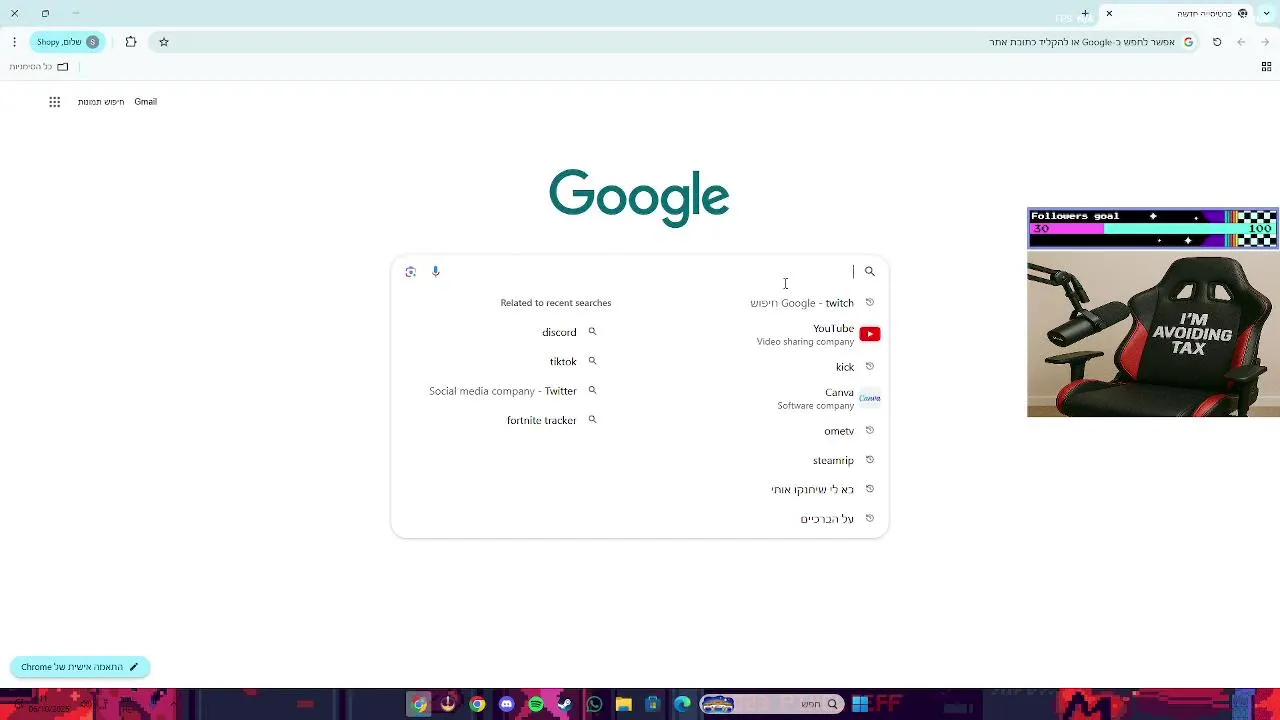1280x720 pixels.
Task: Open Microsoft Store from the taskbar
Action: [x=653, y=705]
